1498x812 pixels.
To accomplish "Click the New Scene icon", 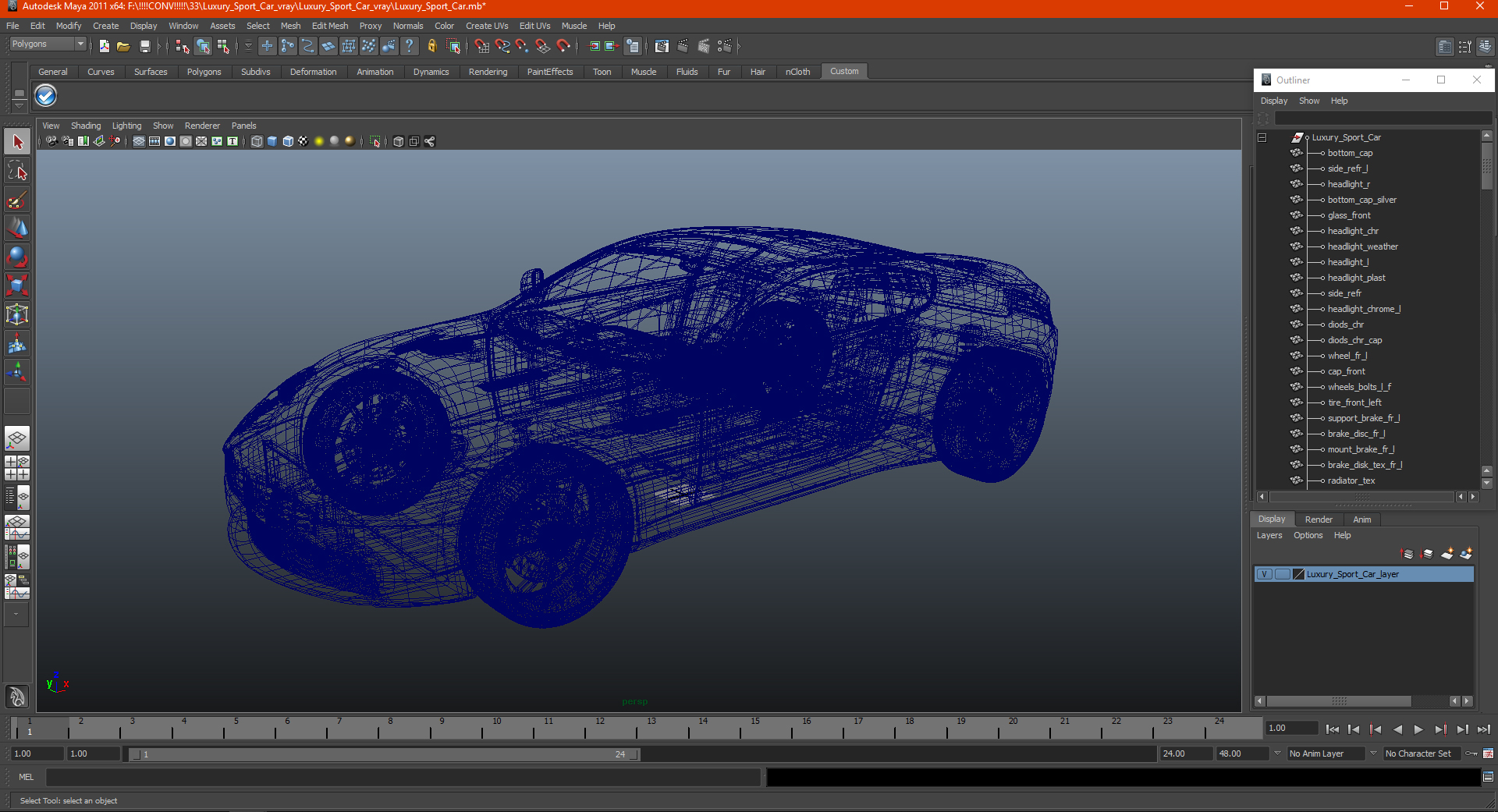I will coord(105,46).
